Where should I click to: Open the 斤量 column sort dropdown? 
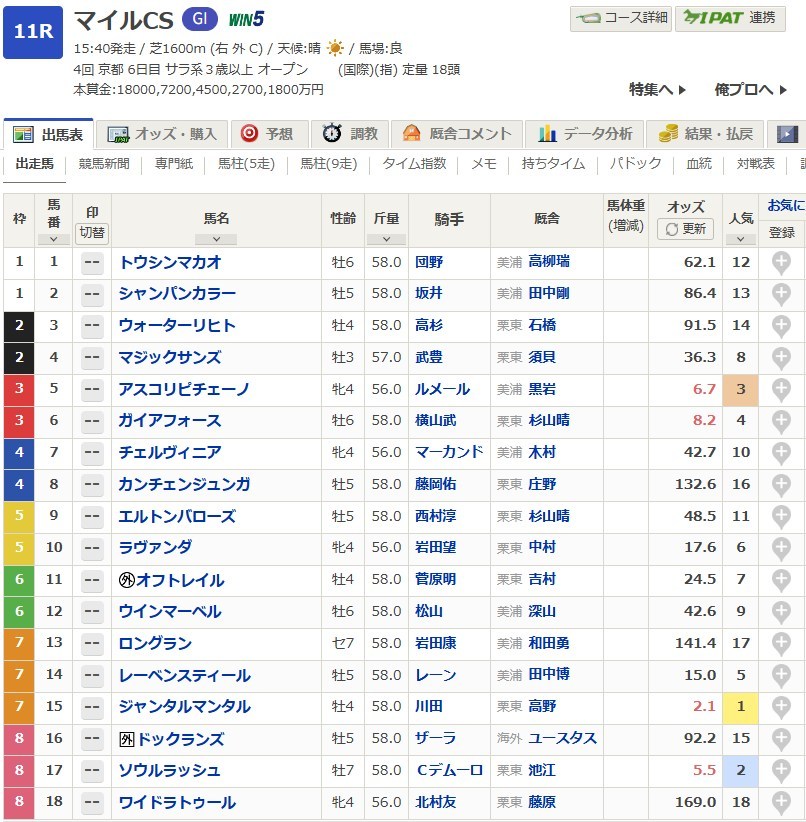point(386,239)
